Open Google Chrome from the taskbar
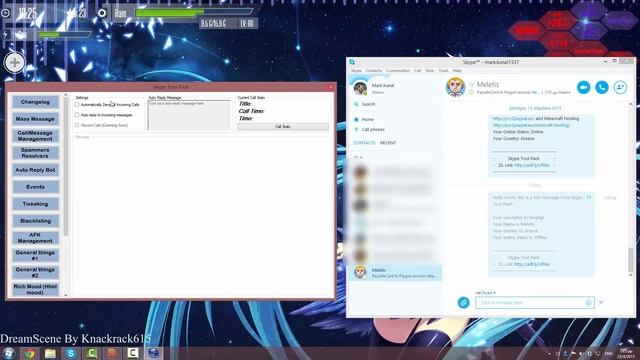The image size is (640, 360). [x=29, y=353]
